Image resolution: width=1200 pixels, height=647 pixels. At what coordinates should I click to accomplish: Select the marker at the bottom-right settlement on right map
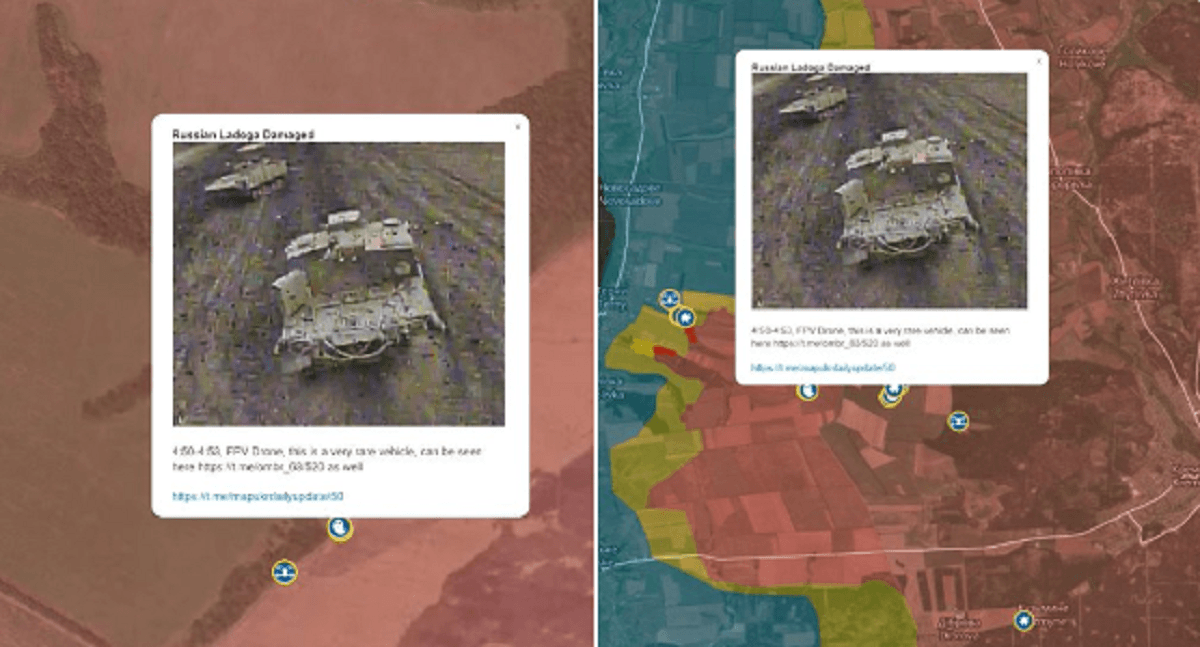[1023, 621]
